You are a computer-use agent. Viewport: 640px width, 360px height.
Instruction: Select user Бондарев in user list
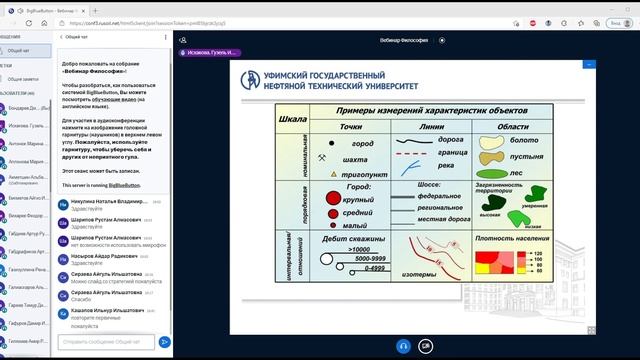pos(24,108)
